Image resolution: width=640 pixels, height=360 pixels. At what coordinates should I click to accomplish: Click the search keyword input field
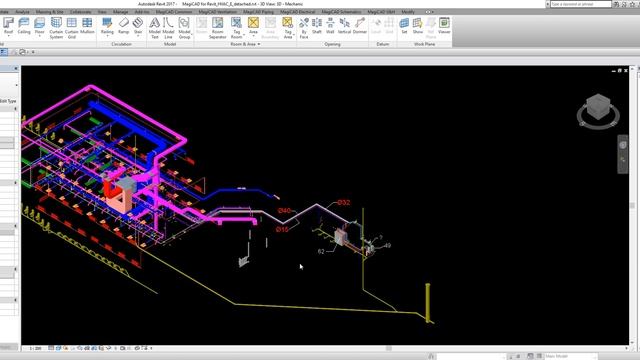[x=580, y=4]
